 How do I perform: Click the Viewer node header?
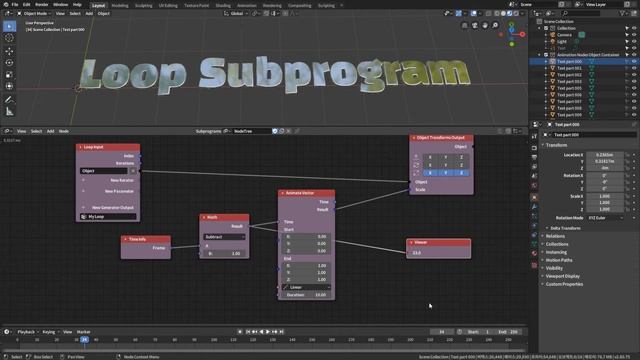click(438, 242)
